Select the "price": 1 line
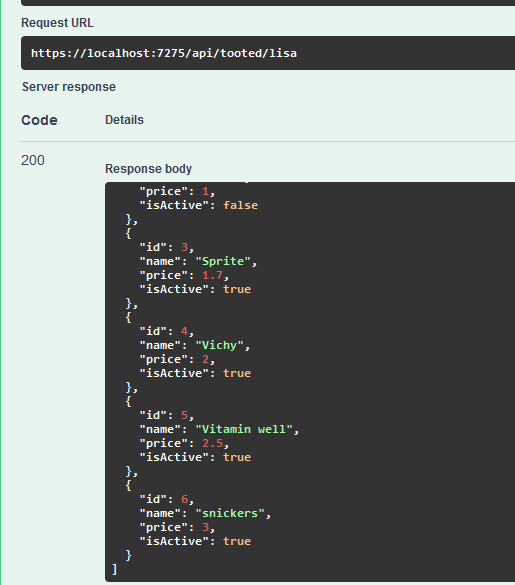 (x=177, y=191)
